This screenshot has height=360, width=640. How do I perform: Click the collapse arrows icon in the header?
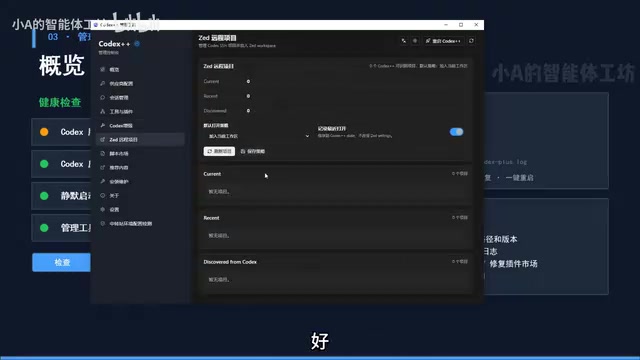(x=404, y=41)
